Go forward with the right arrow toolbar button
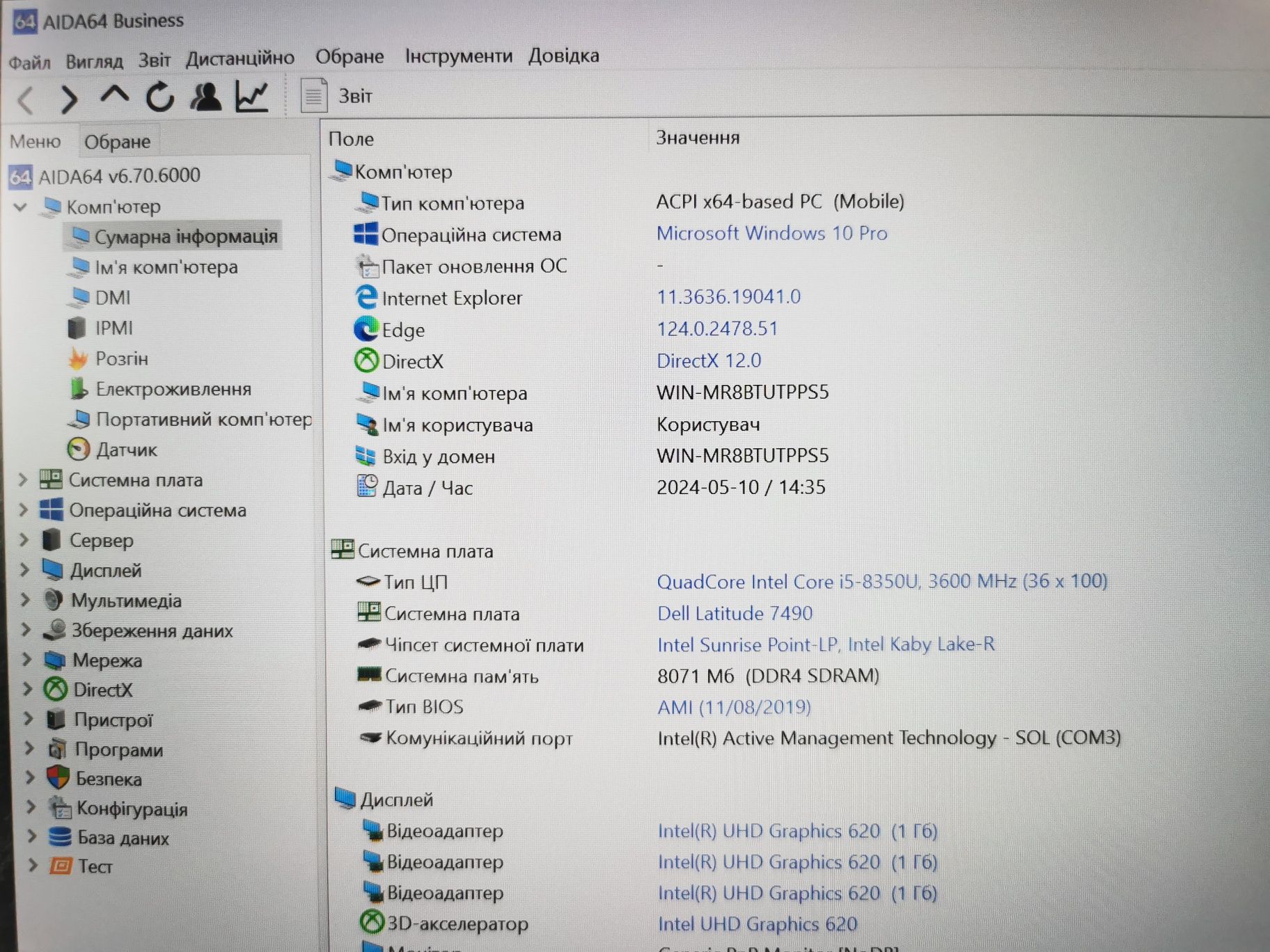Viewport: 1270px width, 952px height. point(68,99)
